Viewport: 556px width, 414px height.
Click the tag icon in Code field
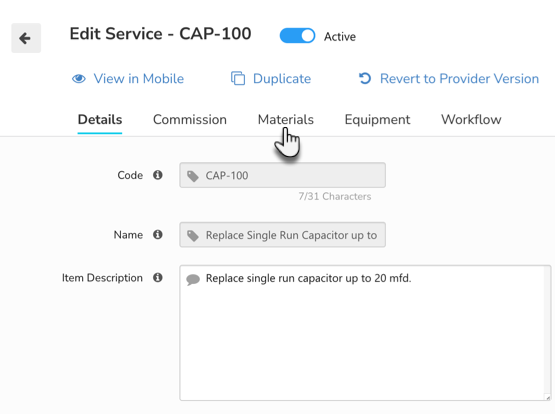click(x=193, y=176)
